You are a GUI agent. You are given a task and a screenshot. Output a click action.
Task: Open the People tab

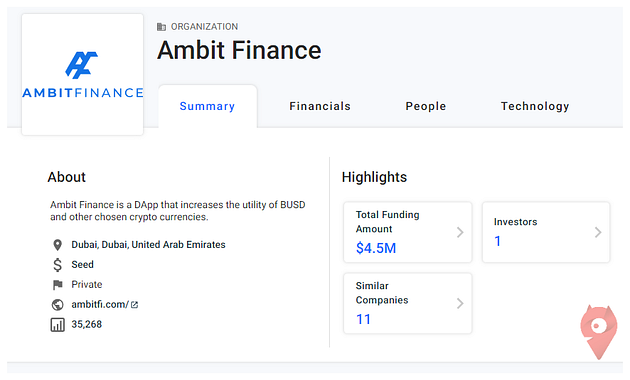point(425,106)
